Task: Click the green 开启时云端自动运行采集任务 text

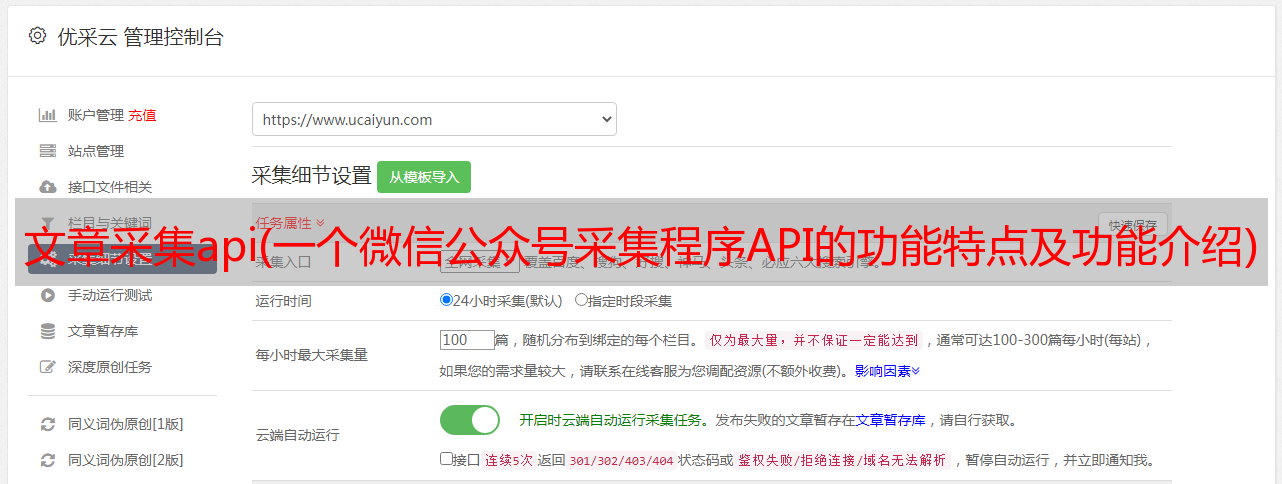Action: pos(610,420)
